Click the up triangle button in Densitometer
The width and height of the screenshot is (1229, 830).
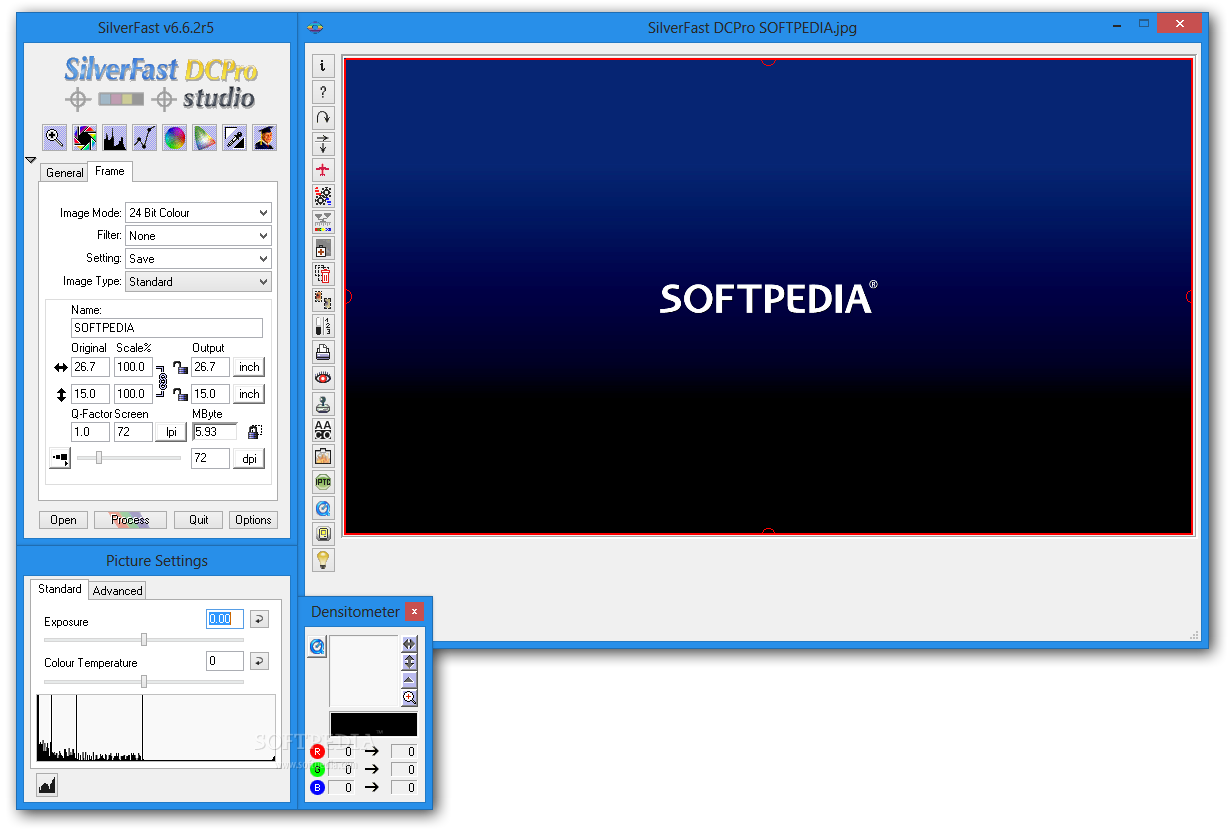click(x=409, y=680)
